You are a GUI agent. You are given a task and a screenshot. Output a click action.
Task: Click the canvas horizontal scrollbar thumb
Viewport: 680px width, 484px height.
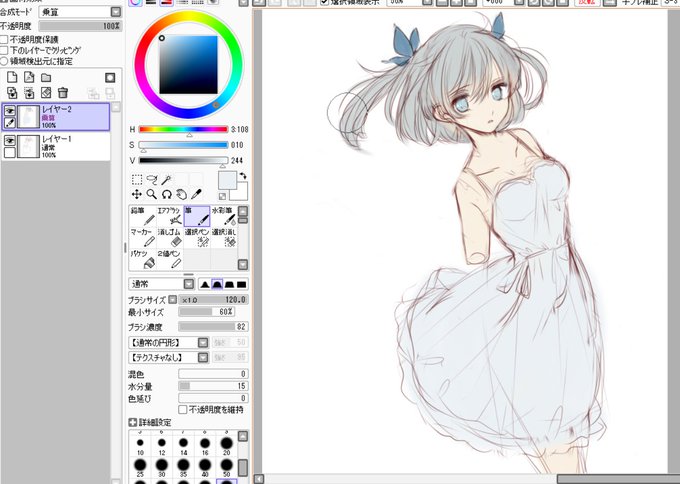point(618,479)
